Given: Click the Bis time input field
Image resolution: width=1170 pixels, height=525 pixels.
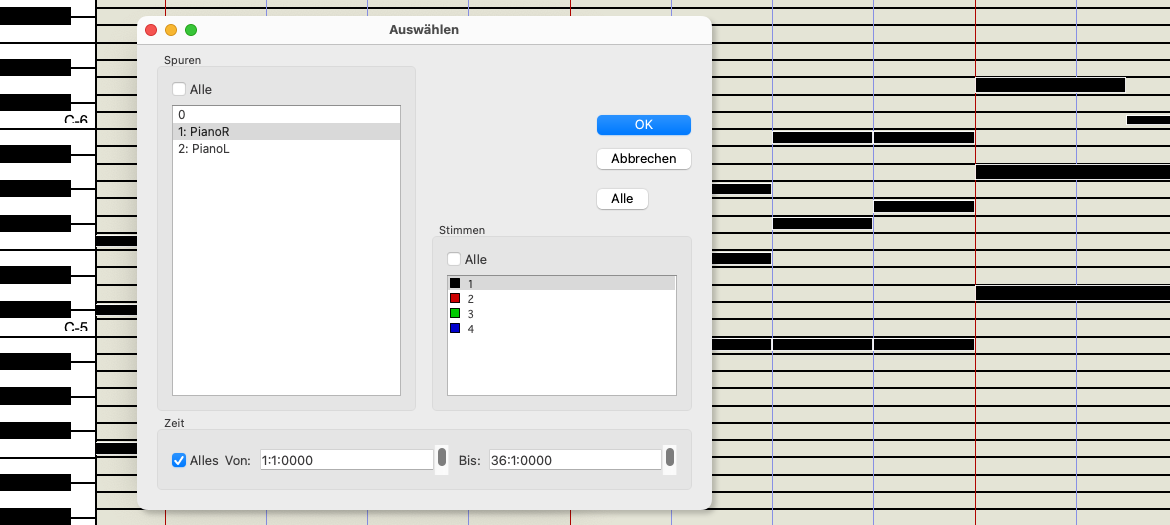Looking at the screenshot, I should (574, 460).
